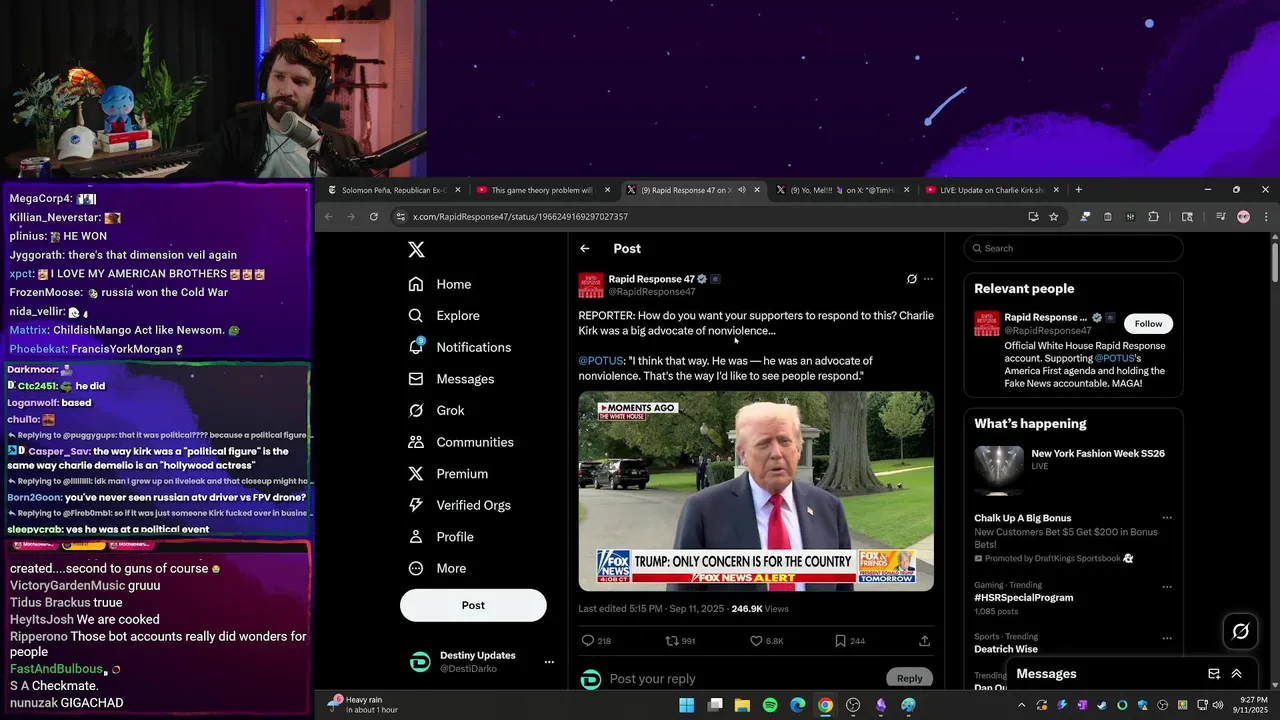Bookmark the post showing 244
This screenshot has width=1280, height=720.
[x=840, y=641]
